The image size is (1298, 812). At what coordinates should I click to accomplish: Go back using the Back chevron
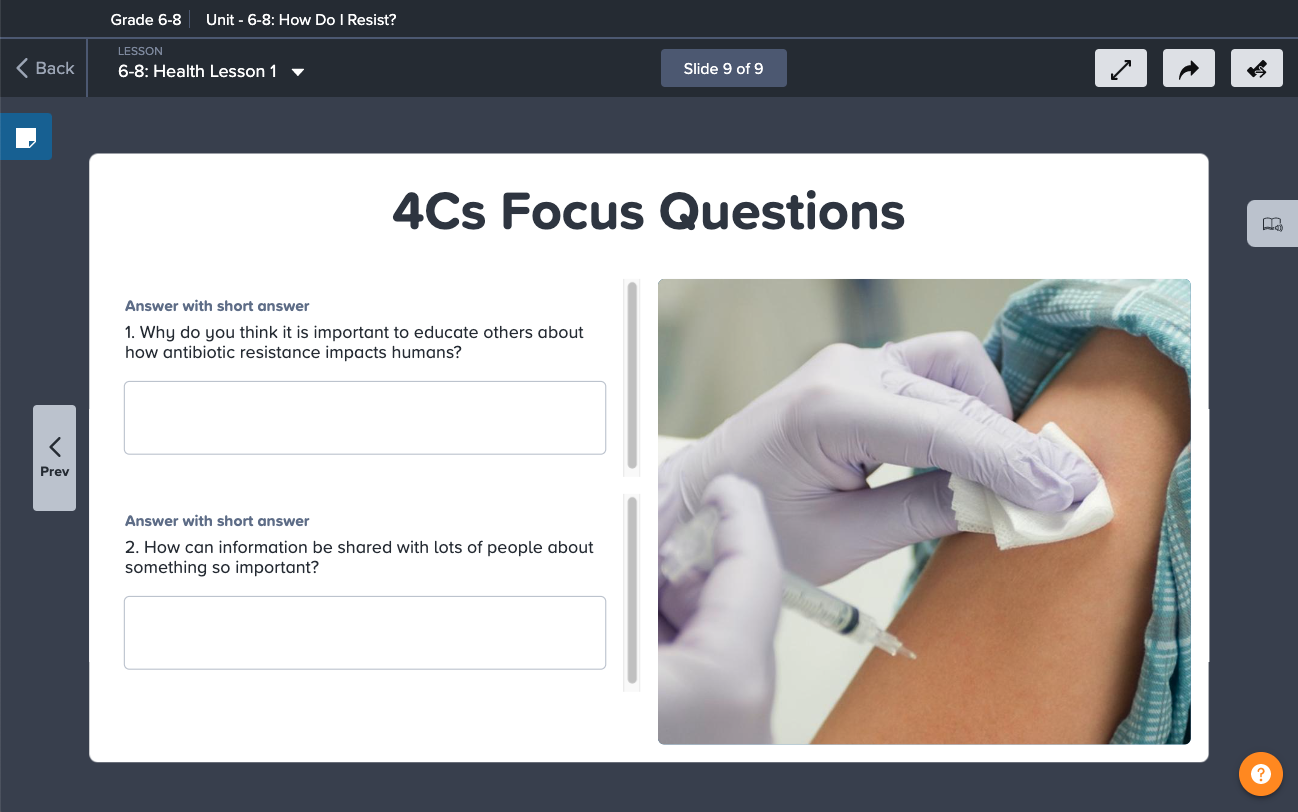point(45,68)
